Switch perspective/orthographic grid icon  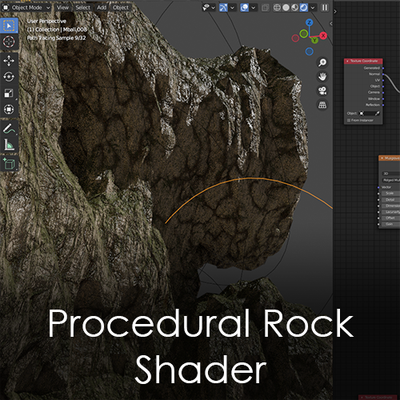[x=322, y=105]
